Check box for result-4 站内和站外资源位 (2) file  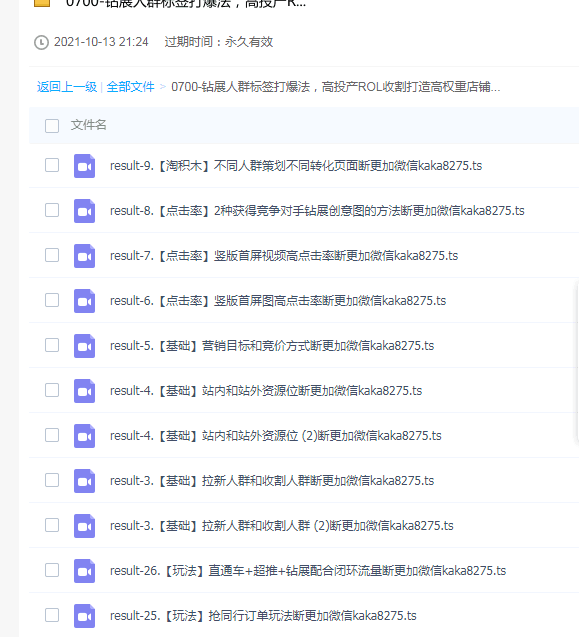[x=52, y=435]
